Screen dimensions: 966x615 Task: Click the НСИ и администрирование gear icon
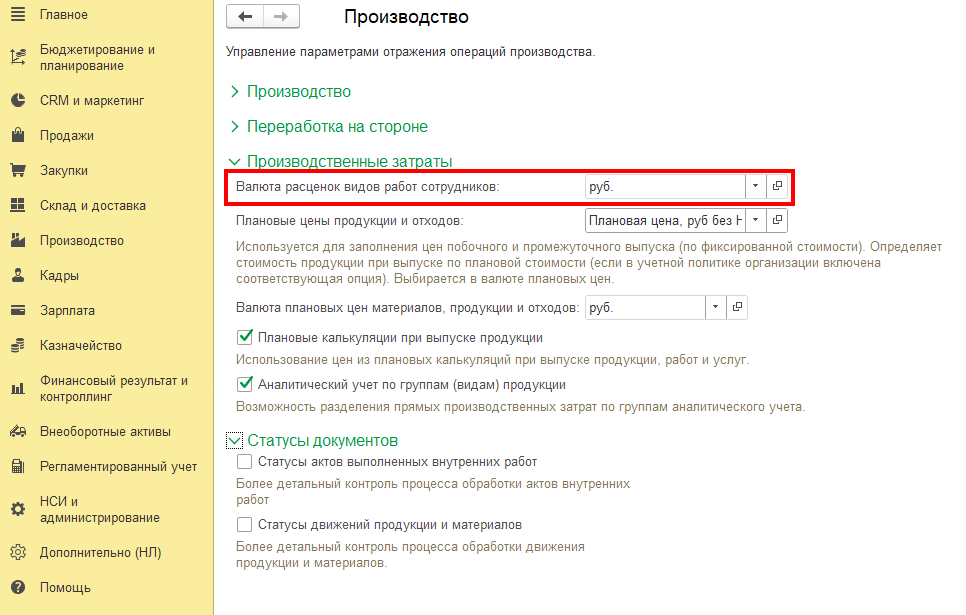(x=18, y=509)
